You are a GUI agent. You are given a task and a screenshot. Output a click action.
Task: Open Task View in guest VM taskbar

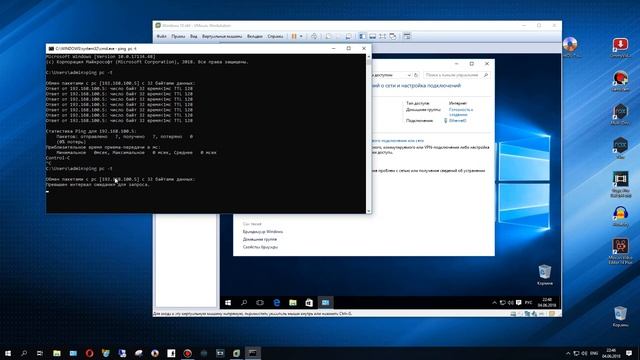[260, 302]
